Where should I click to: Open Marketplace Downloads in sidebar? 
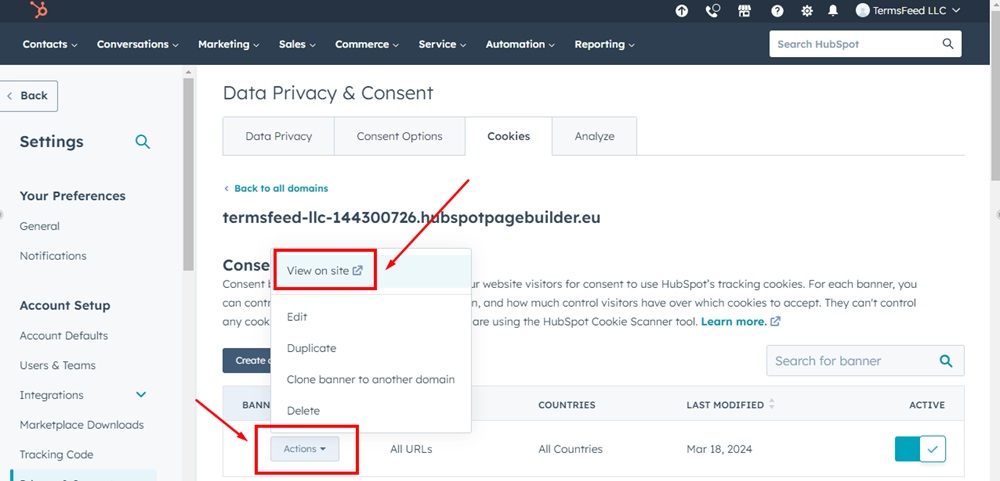coord(82,425)
